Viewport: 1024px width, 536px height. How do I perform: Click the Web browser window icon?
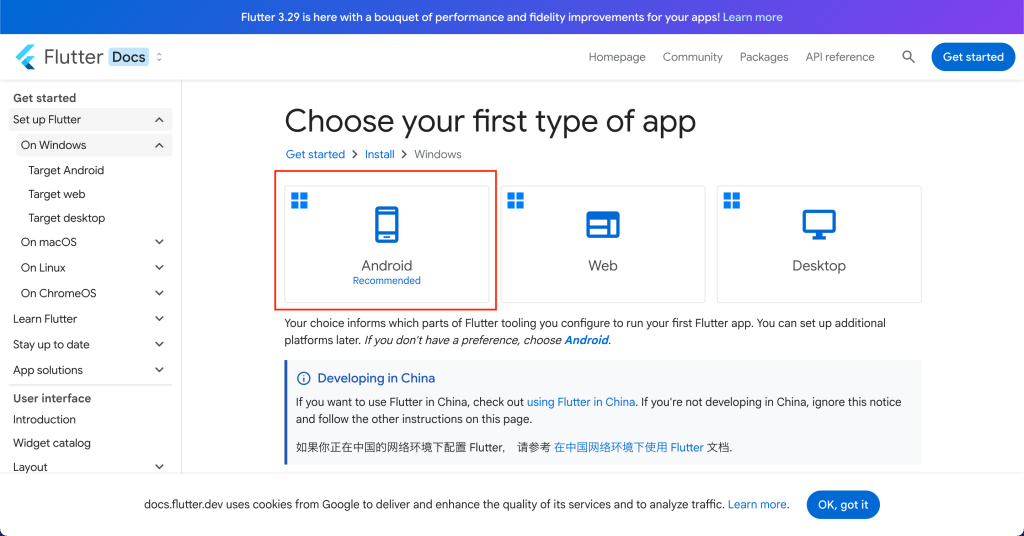coord(602,225)
